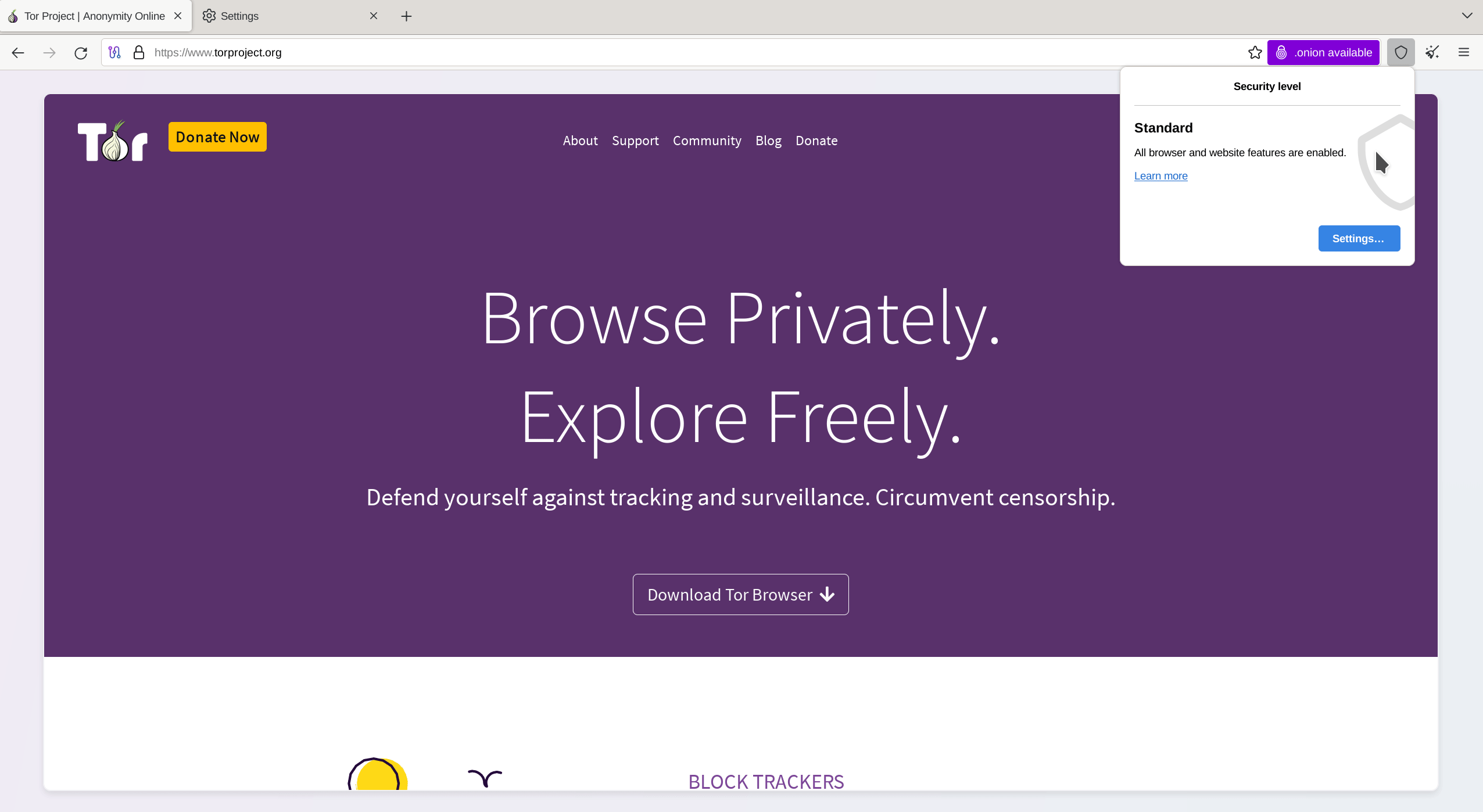The image size is (1483, 812).
Task: Click the shield security level icon
Action: pos(1400,52)
